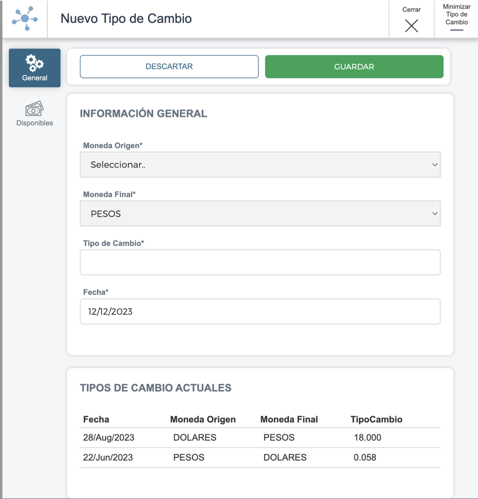The image size is (478, 499).
Task: Click the DESCARTAR button
Action: pyautogui.click(x=169, y=66)
